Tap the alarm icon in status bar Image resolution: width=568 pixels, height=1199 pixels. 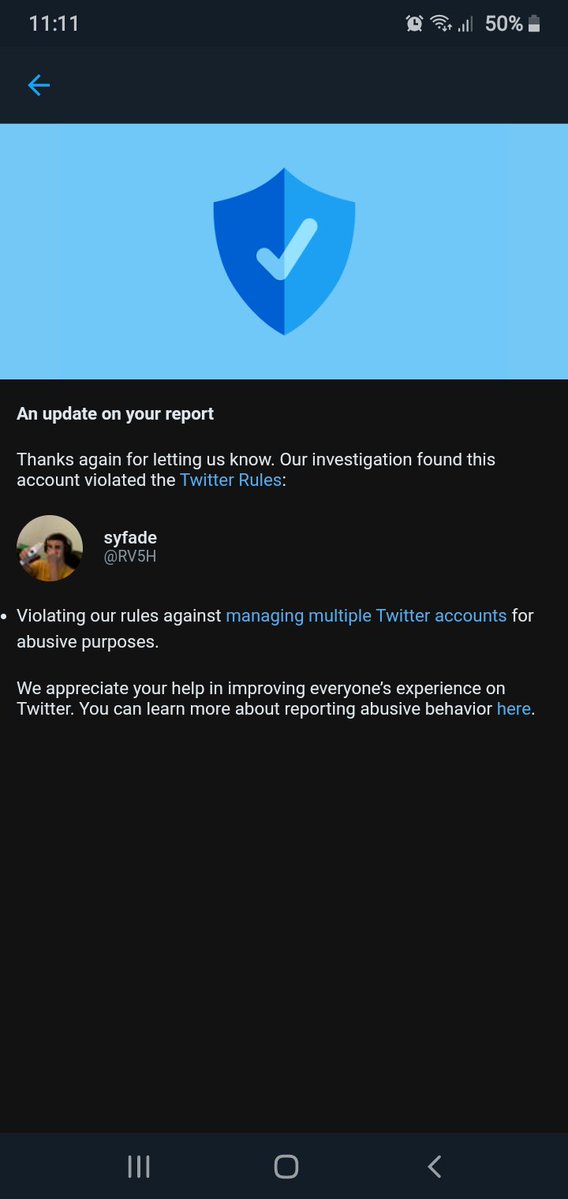pos(414,24)
